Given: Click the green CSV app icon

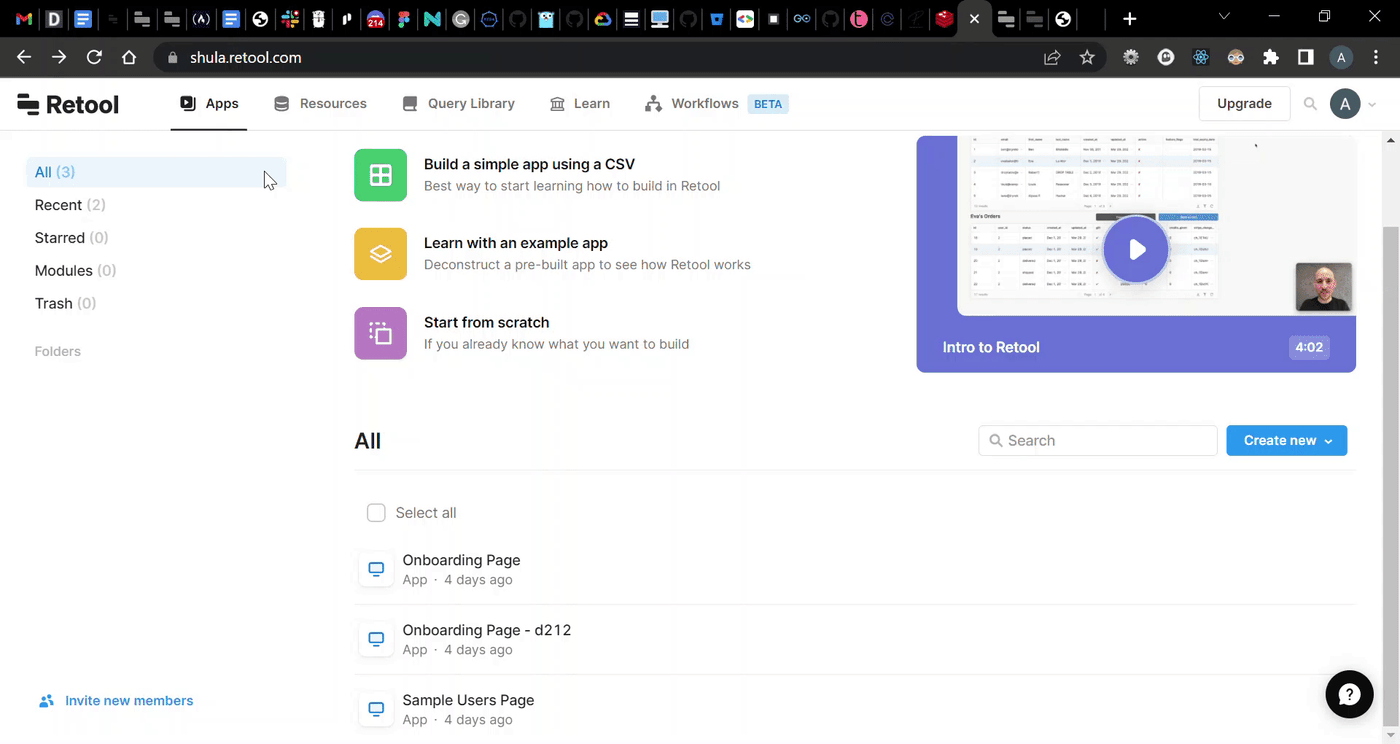Looking at the screenshot, I should coord(380,175).
